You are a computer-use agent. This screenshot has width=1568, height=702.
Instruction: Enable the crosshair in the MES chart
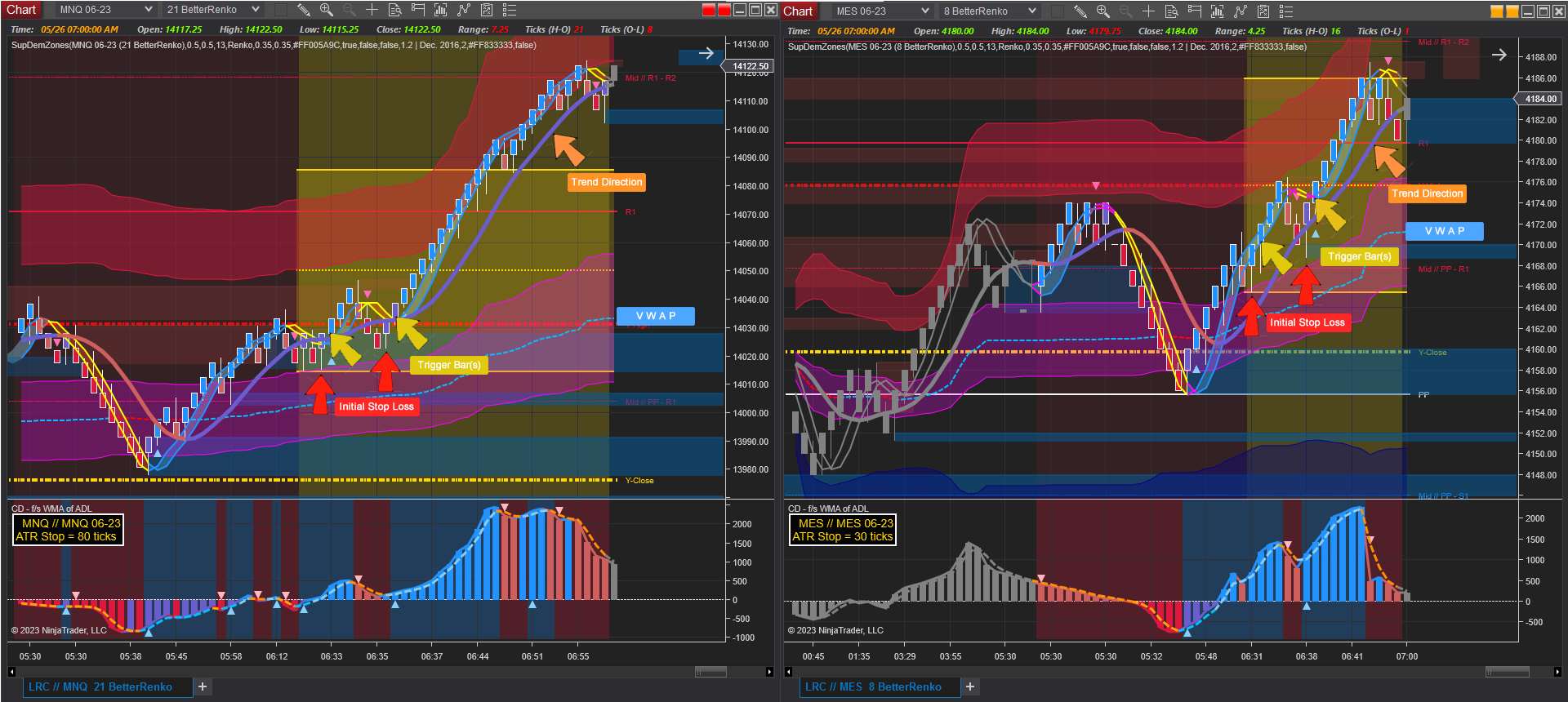[1149, 11]
